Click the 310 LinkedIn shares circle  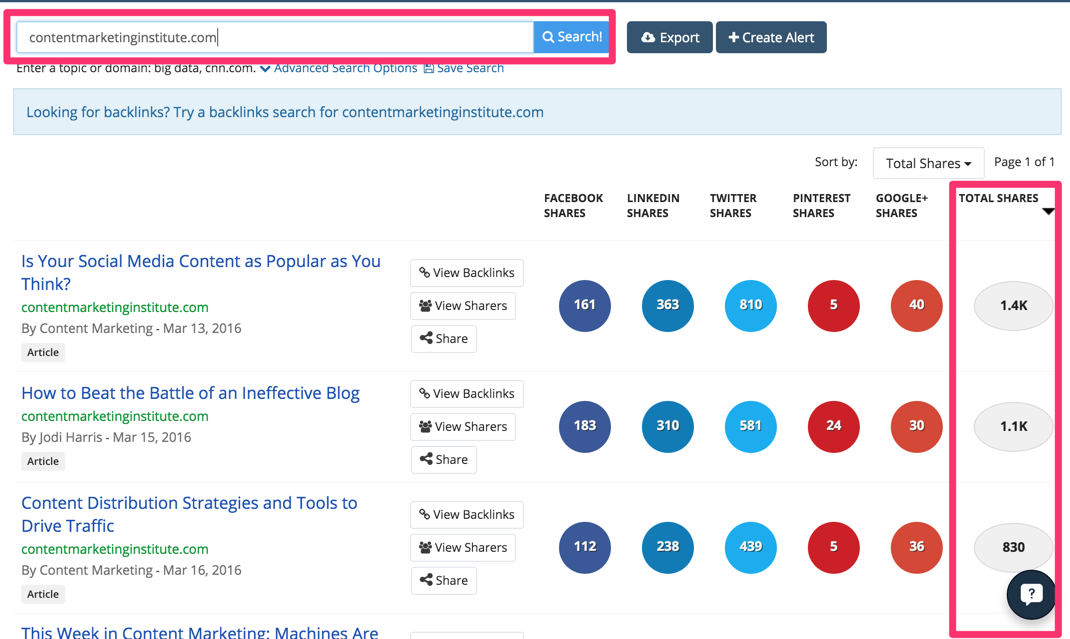[668, 426]
